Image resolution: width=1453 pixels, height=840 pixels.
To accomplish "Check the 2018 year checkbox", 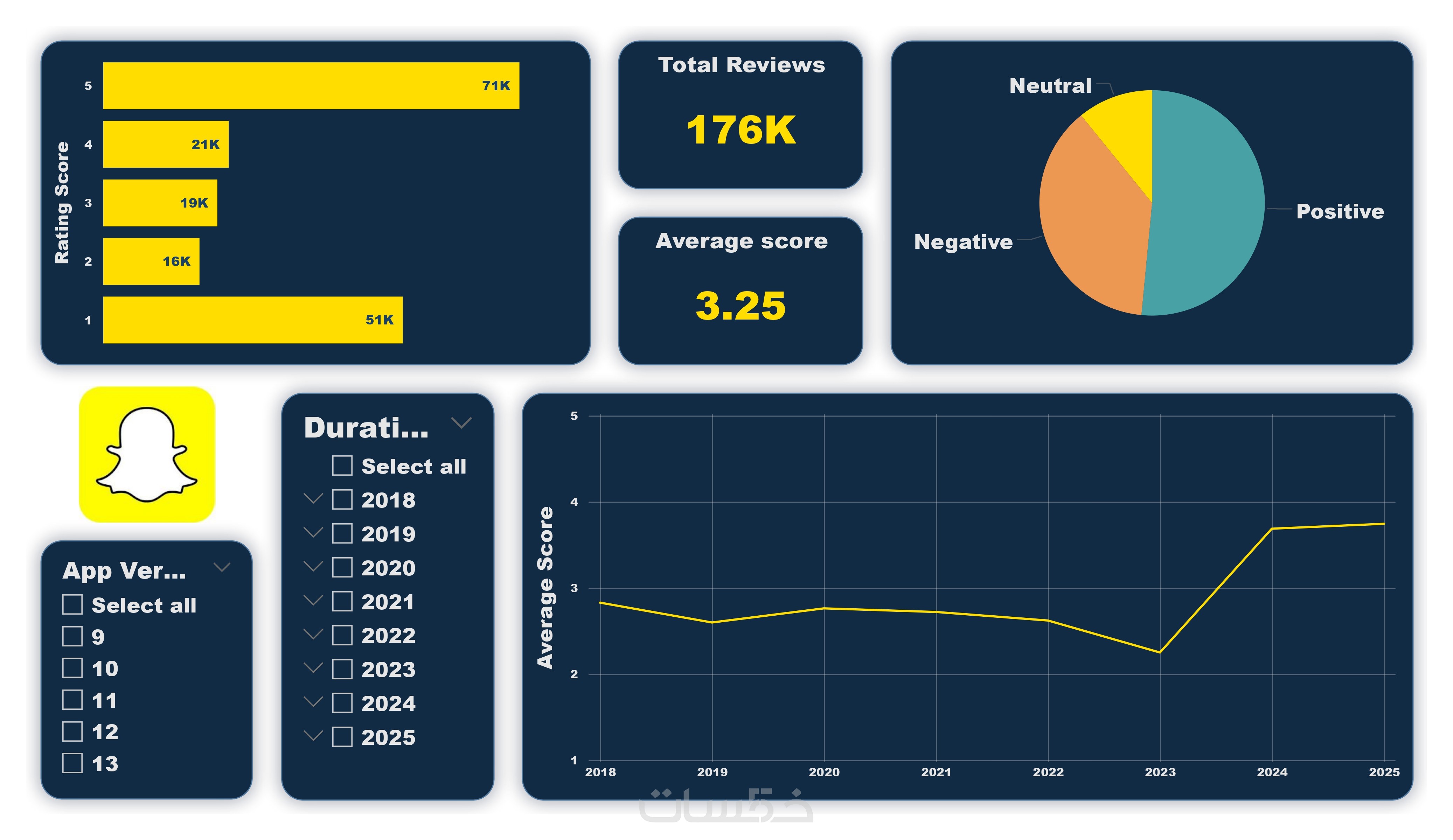I will point(342,499).
